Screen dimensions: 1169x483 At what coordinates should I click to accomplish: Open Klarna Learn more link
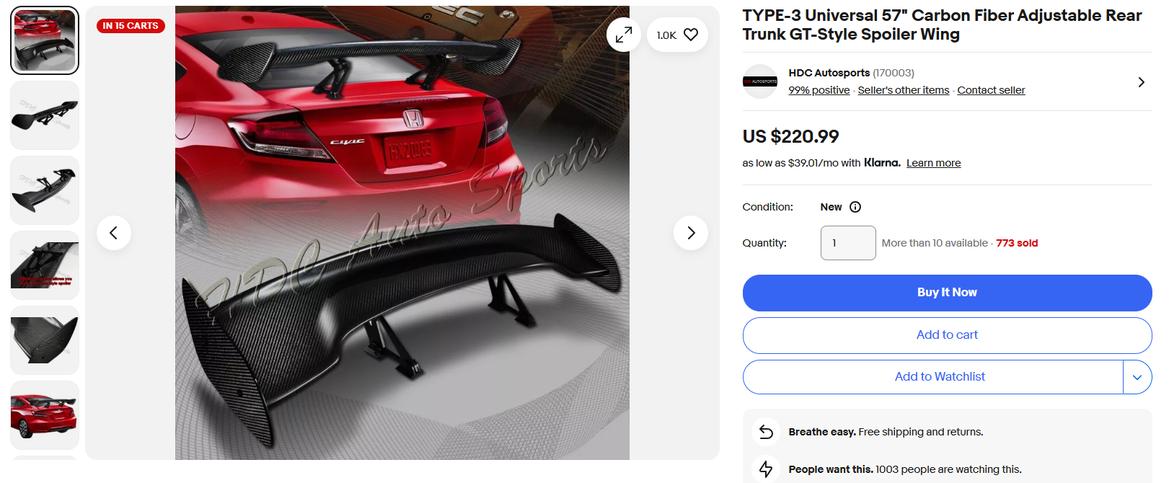(933, 163)
